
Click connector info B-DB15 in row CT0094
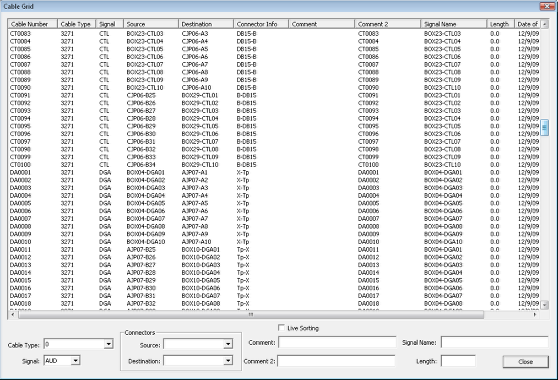coord(246,118)
